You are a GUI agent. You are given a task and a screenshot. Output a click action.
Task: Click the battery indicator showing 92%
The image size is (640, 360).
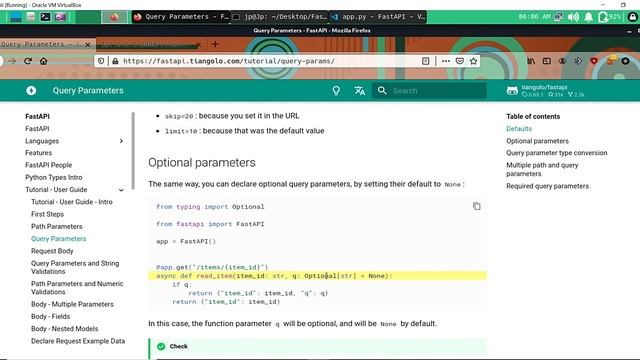(x=609, y=17)
